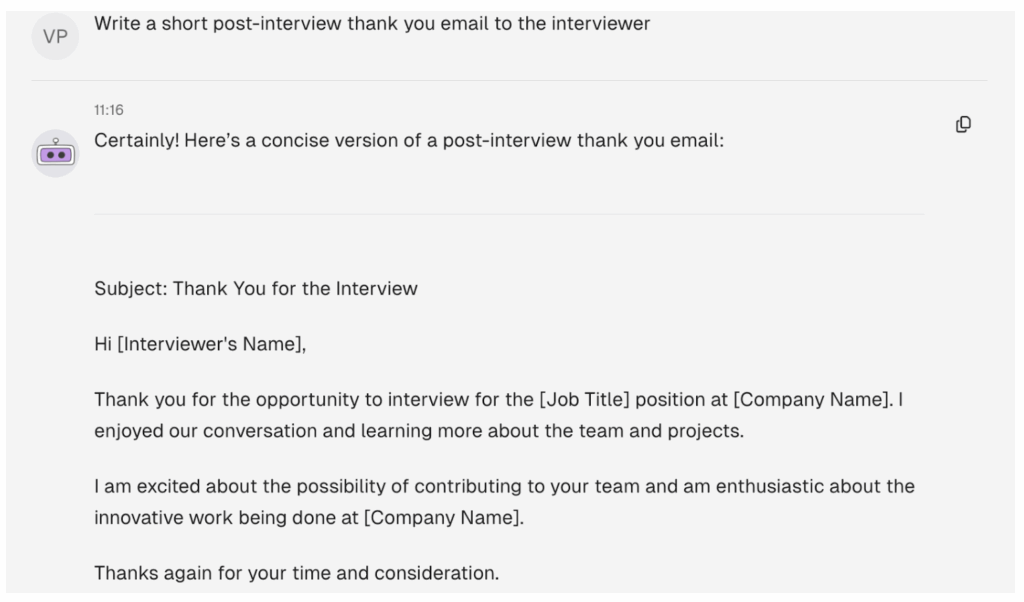Click [Company Name] after "being done at"
This screenshot has width=1024, height=602.
point(442,518)
